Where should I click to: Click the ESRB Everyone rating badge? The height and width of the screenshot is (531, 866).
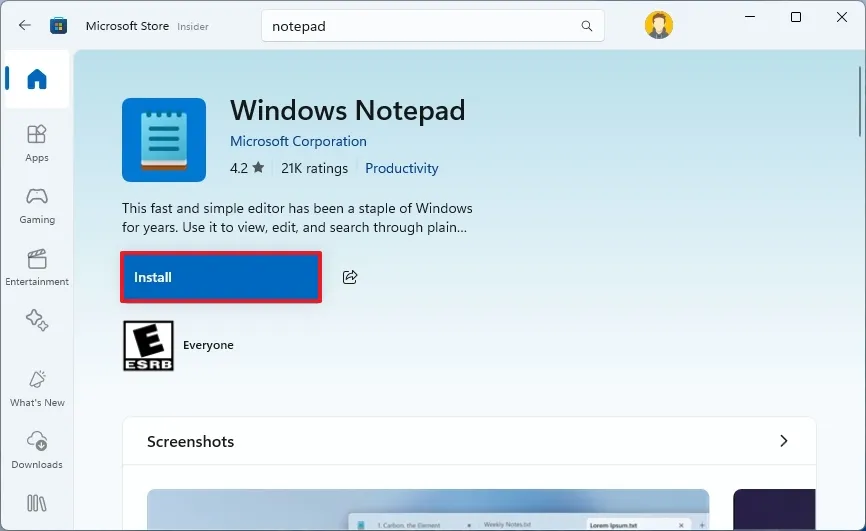(x=148, y=345)
